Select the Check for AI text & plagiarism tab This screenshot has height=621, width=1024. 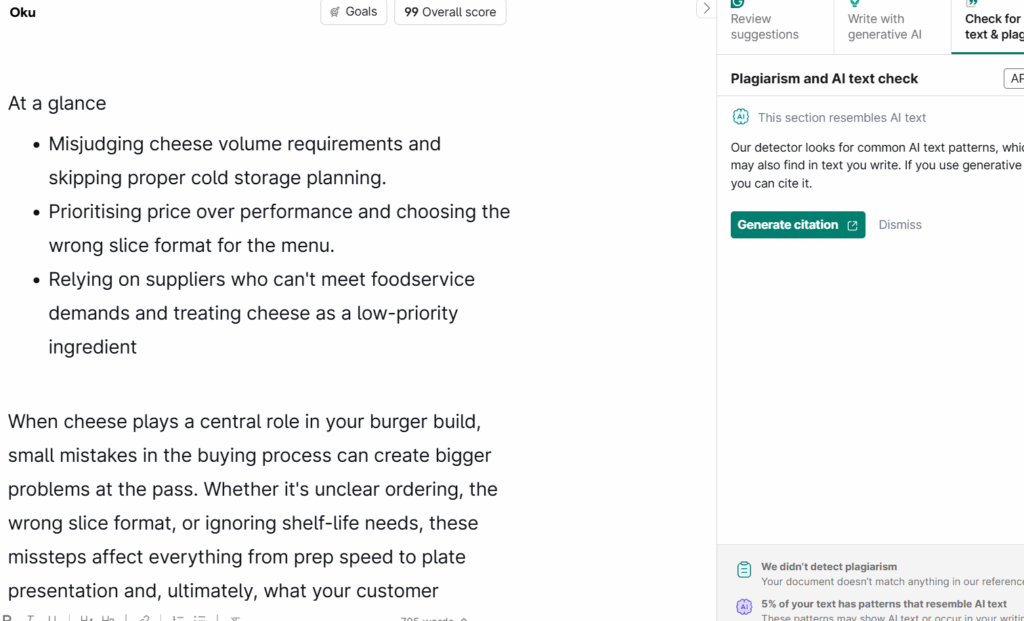click(x=993, y=26)
